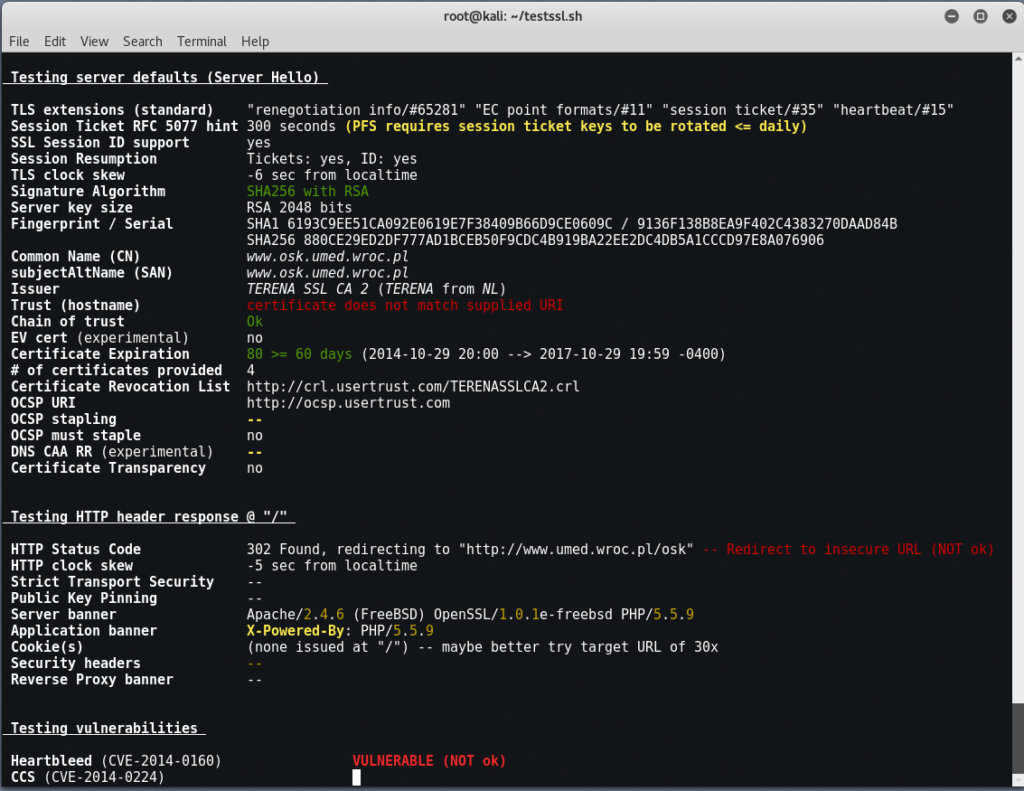Open the File menu

[x=19, y=41]
